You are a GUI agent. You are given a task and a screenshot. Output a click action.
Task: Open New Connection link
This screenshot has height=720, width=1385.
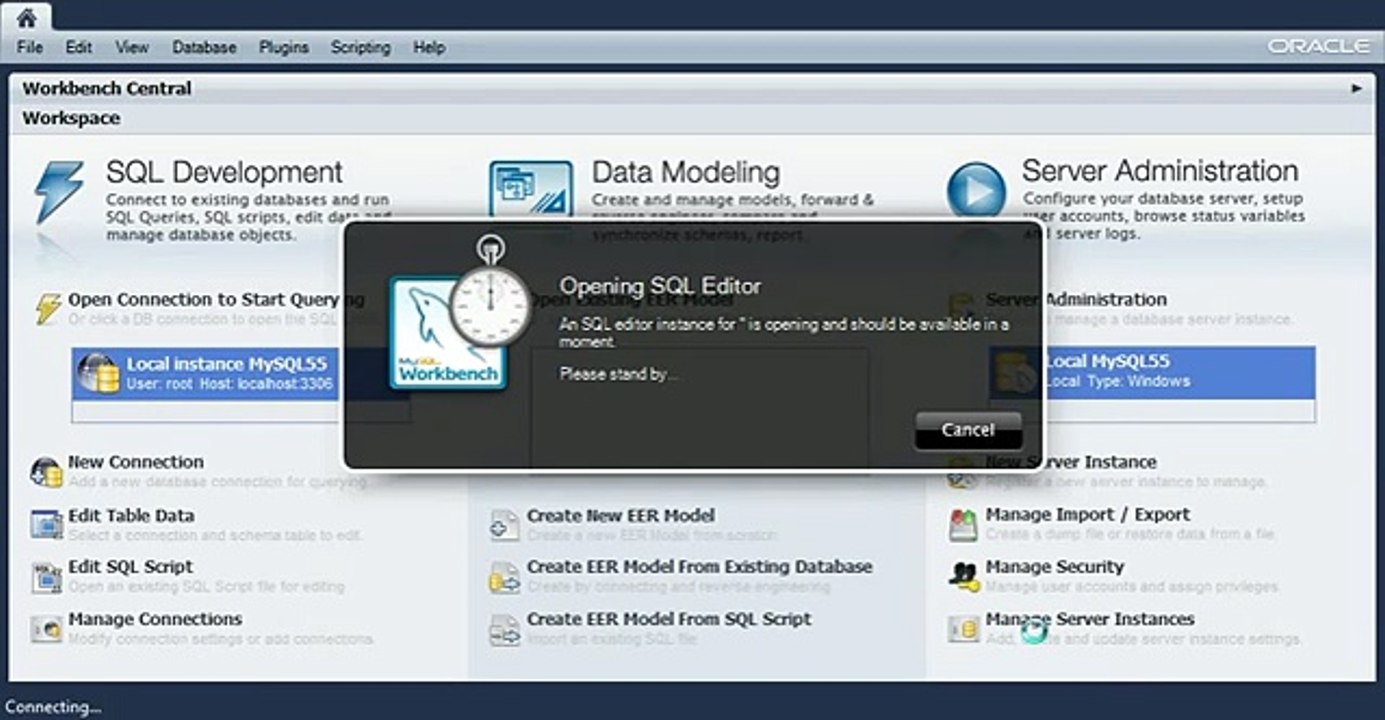point(136,462)
